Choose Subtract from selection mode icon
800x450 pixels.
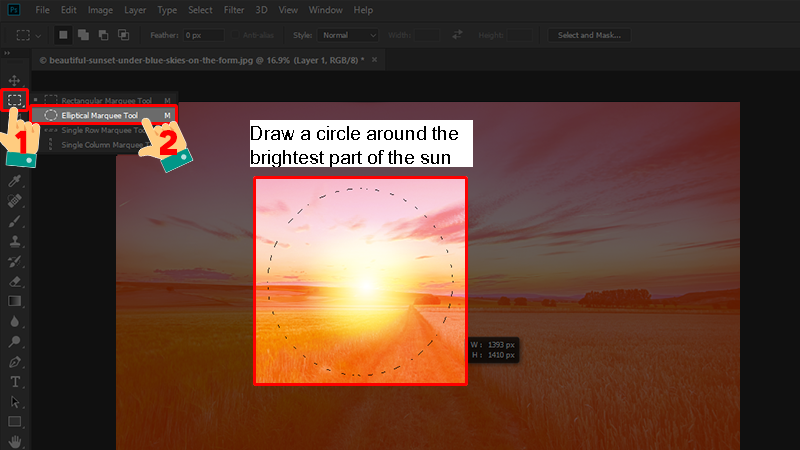[103, 35]
